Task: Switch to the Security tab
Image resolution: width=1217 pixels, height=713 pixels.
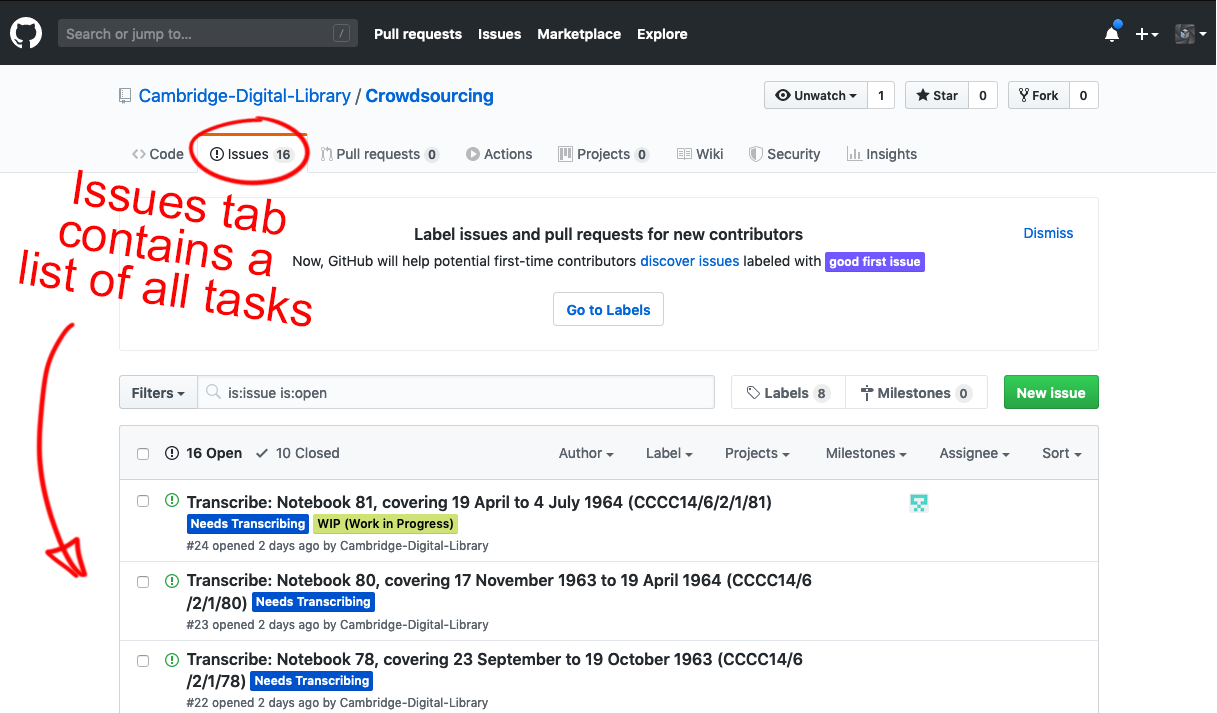Action: click(x=785, y=154)
